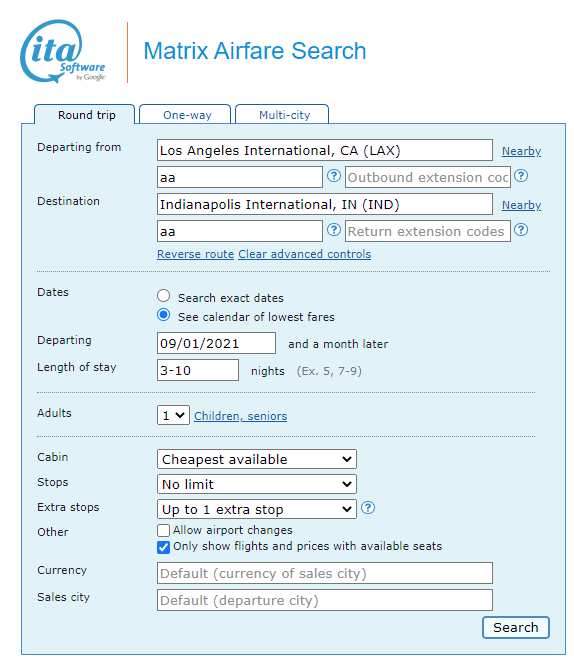Open the Stops dropdown

click(257, 484)
